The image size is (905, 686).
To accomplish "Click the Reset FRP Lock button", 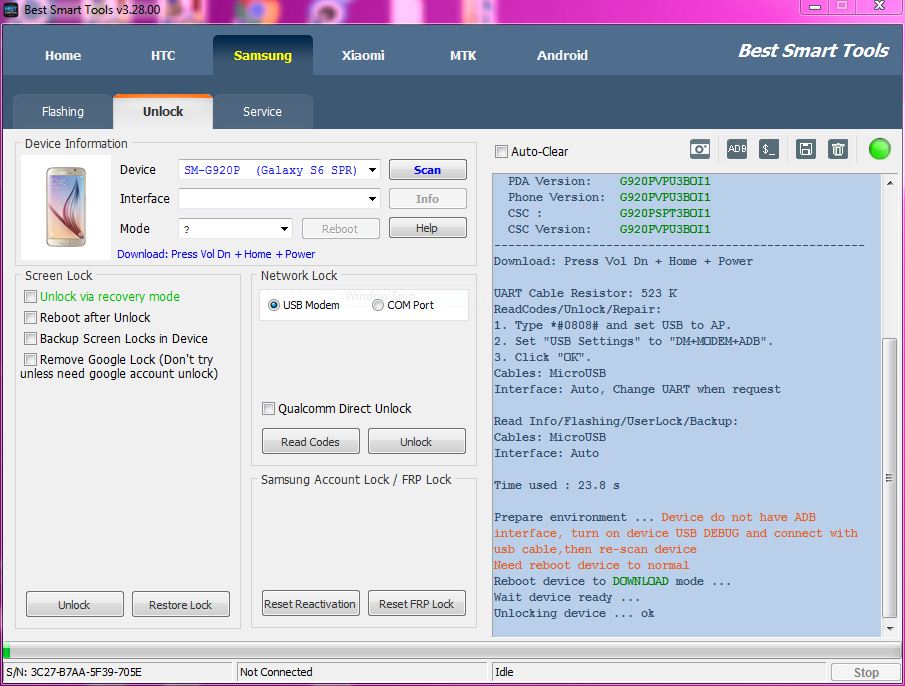I will [417, 603].
